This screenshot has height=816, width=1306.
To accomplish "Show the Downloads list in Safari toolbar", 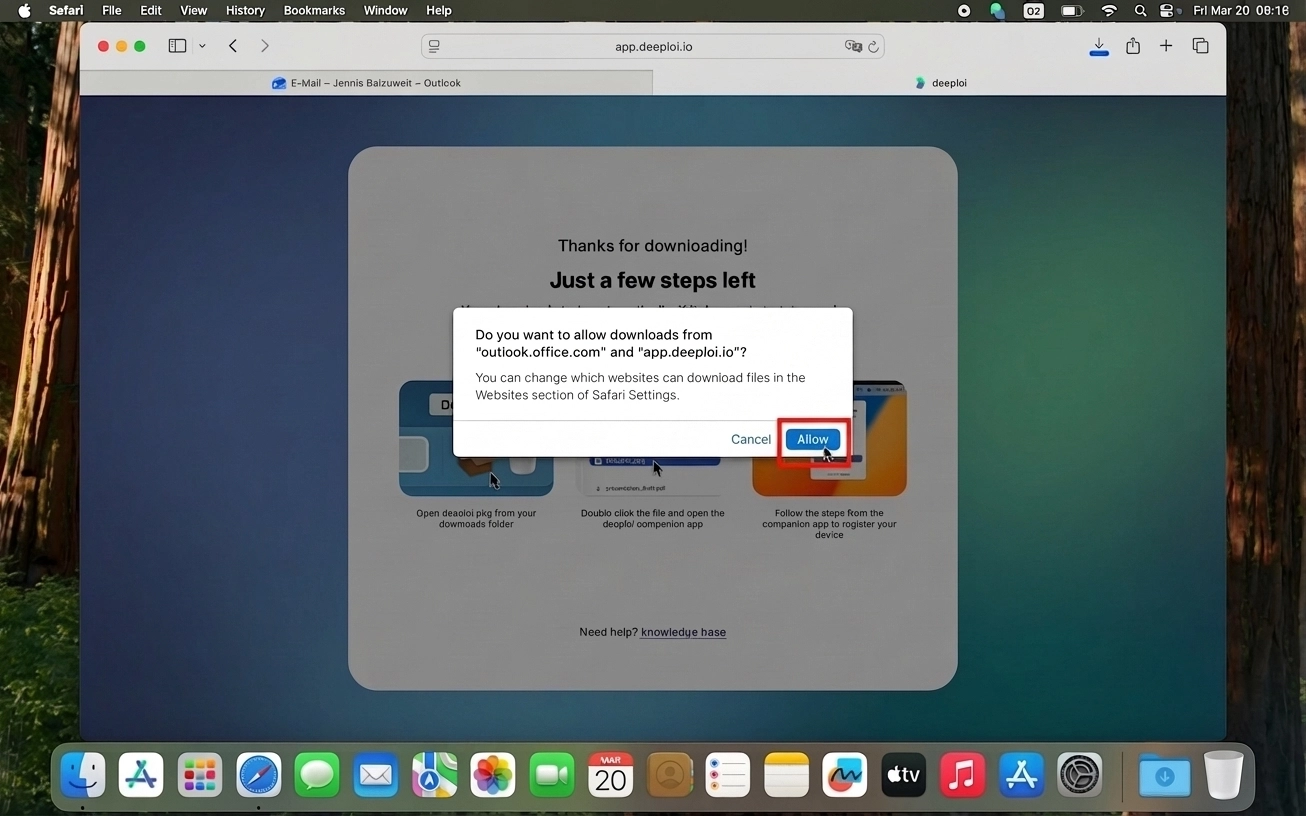I will click(1099, 46).
